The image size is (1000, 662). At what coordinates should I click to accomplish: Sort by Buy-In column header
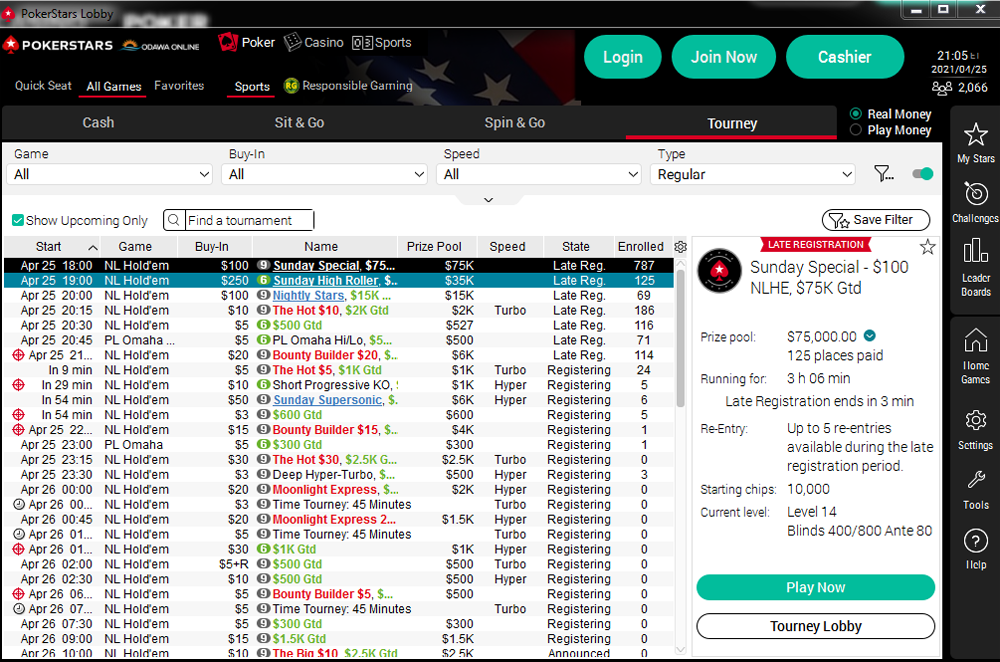click(212, 247)
